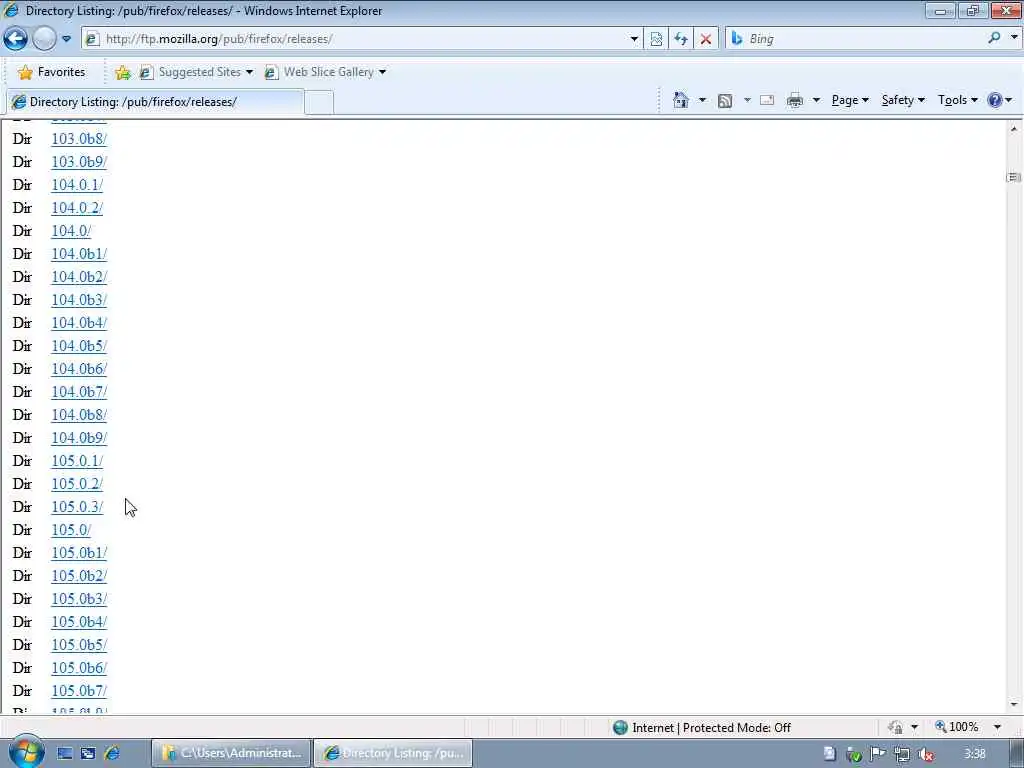The width and height of the screenshot is (1024, 768).
Task: Click the Bing search box
Action: click(862, 39)
